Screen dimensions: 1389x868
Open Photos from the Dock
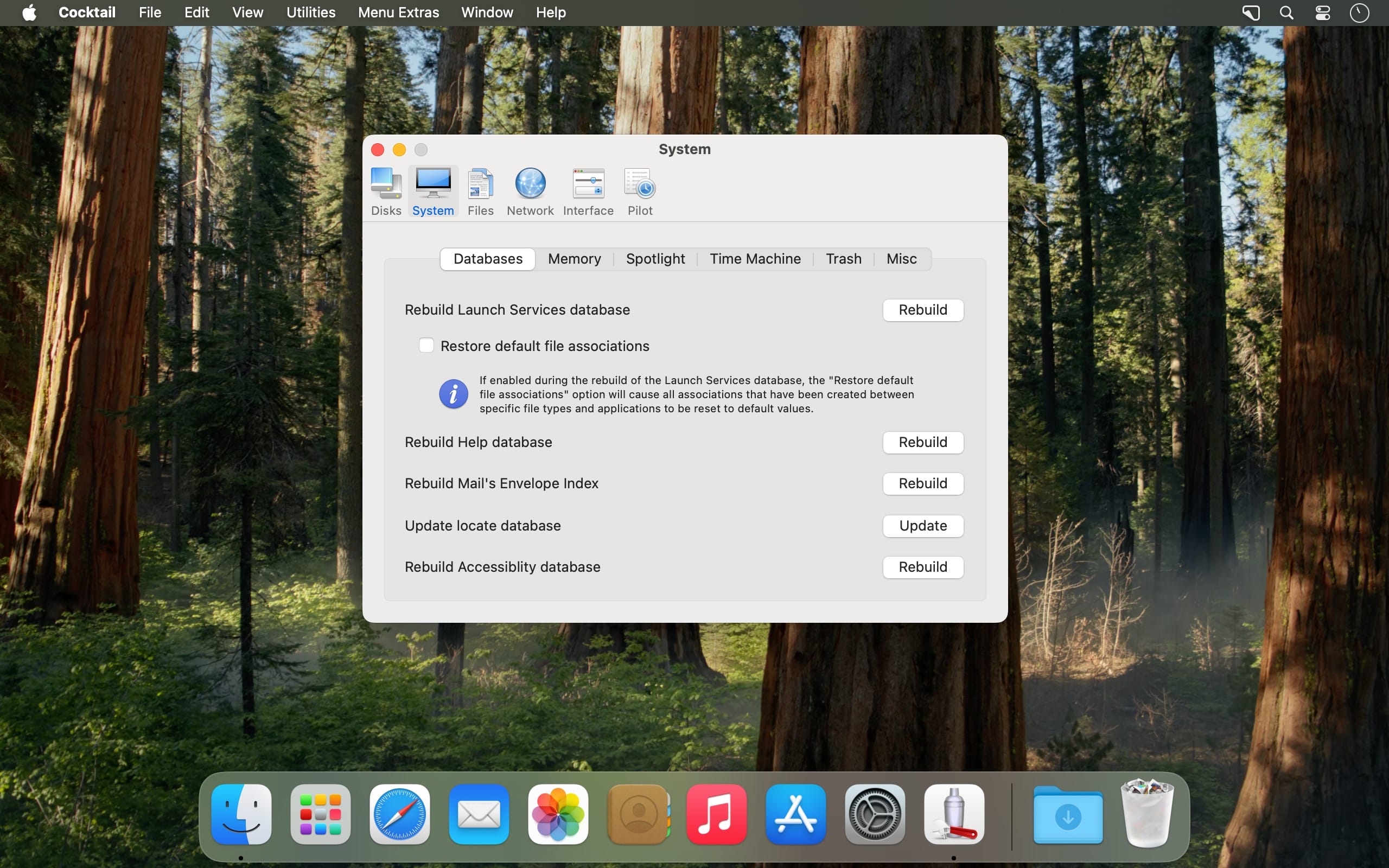click(558, 814)
